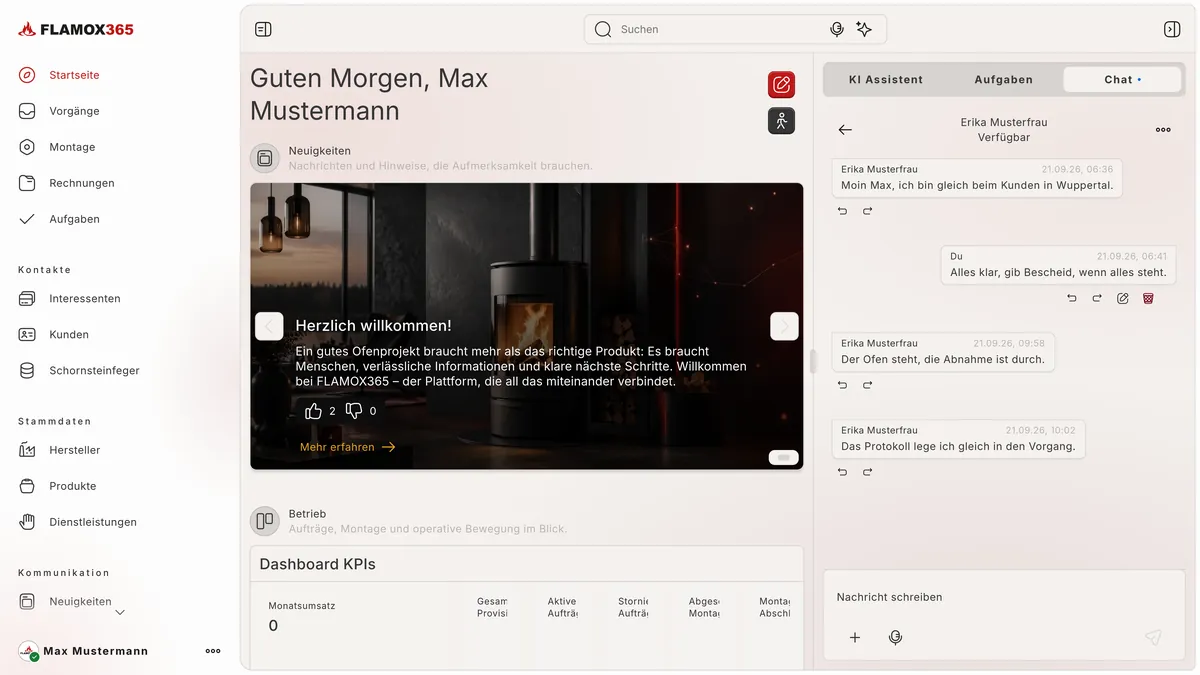Screen dimensions: 1200x675
Task: Click the 'Herzlich willkommen!' news headline
Action: tap(374, 326)
